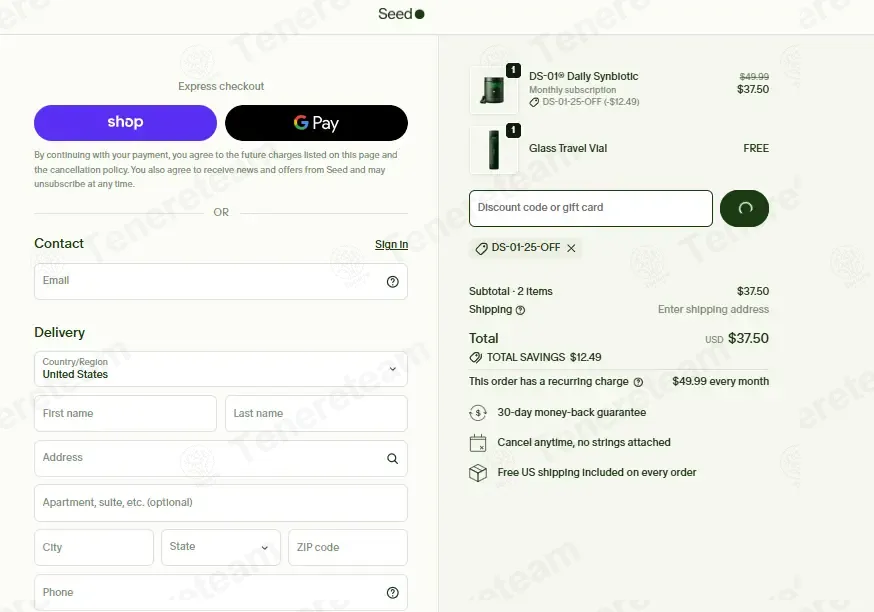The height and width of the screenshot is (612, 874).
Task: Click the crossed-out '$49.99' price
Action: [x=754, y=77]
